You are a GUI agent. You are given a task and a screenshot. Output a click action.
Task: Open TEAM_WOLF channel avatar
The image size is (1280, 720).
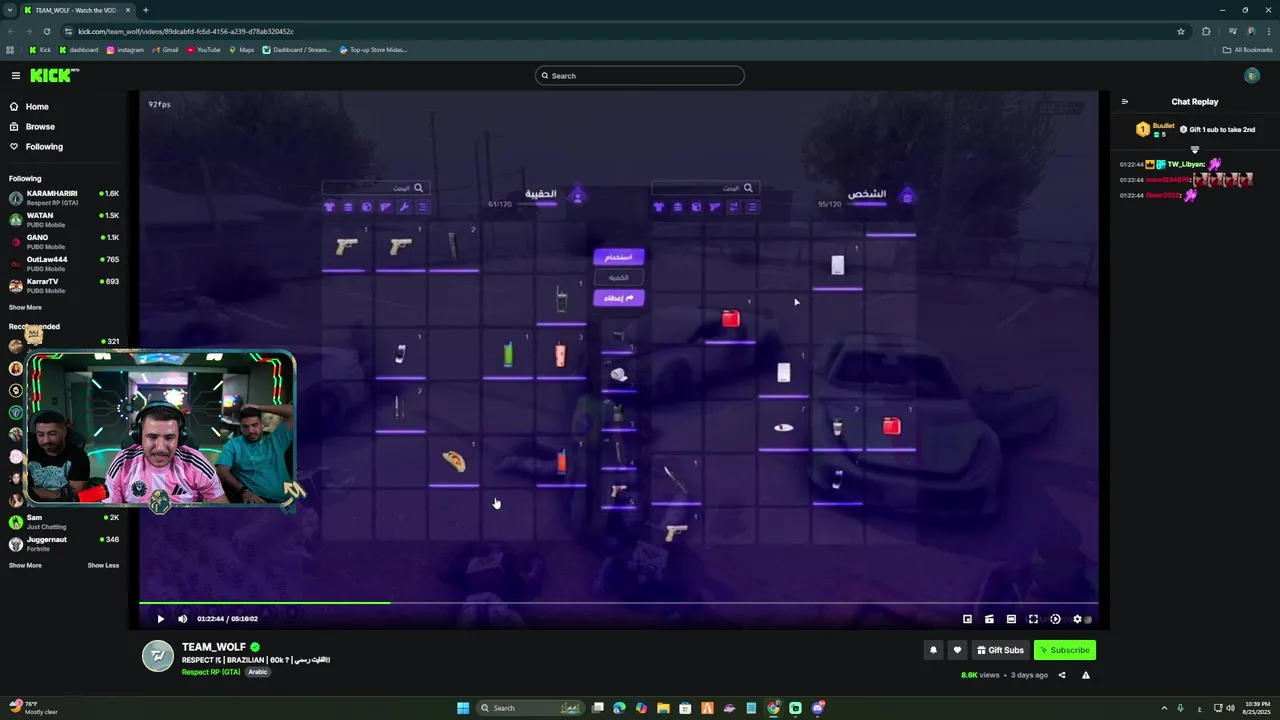(x=158, y=656)
